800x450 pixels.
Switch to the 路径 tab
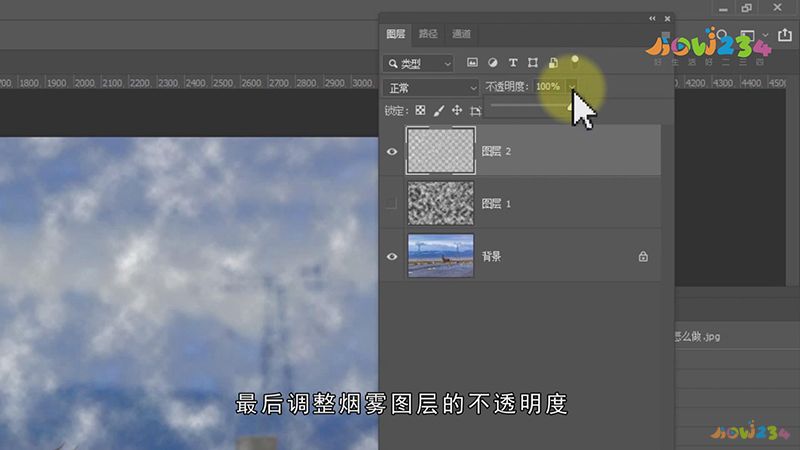(x=428, y=34)
